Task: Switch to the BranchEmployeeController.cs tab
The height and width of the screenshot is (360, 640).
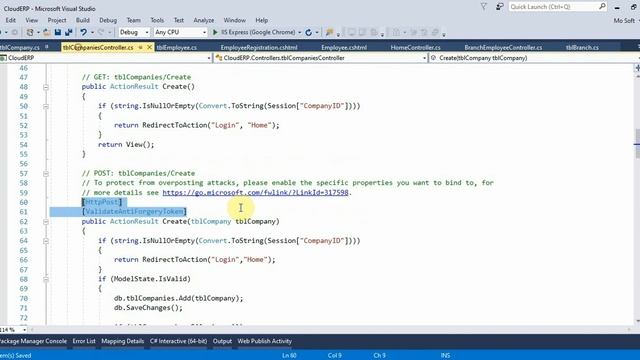Action: (503, 47)
